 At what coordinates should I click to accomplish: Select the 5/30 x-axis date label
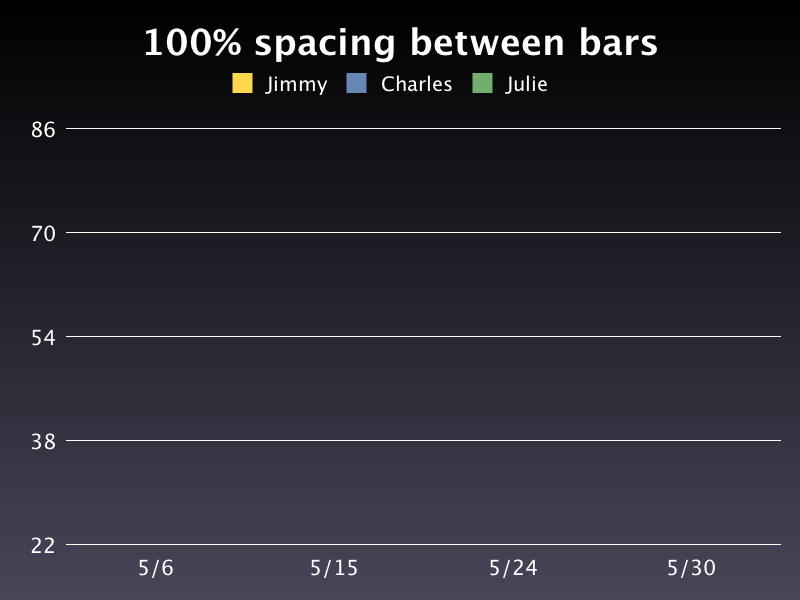point(691,569)
